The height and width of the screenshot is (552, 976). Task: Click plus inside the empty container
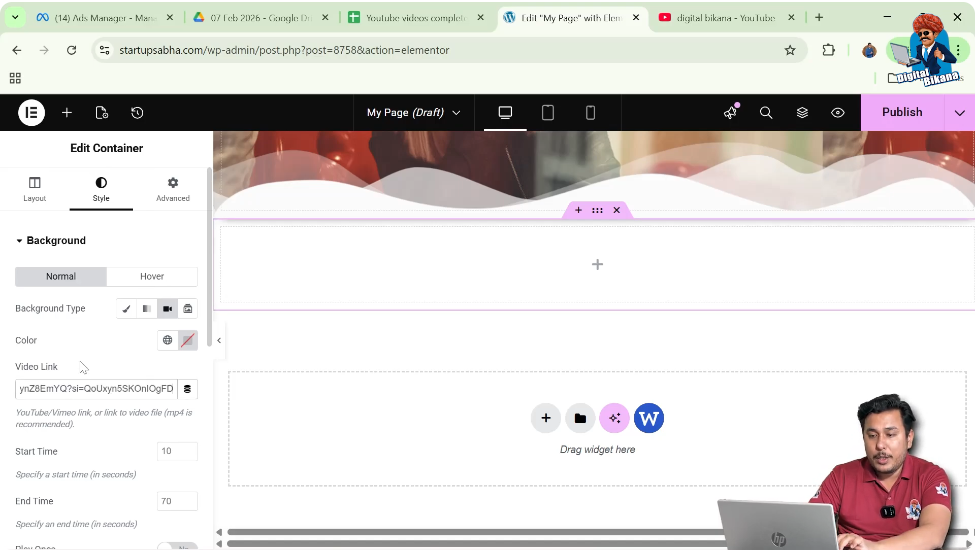pyautogui.click(x=598, y=264)
